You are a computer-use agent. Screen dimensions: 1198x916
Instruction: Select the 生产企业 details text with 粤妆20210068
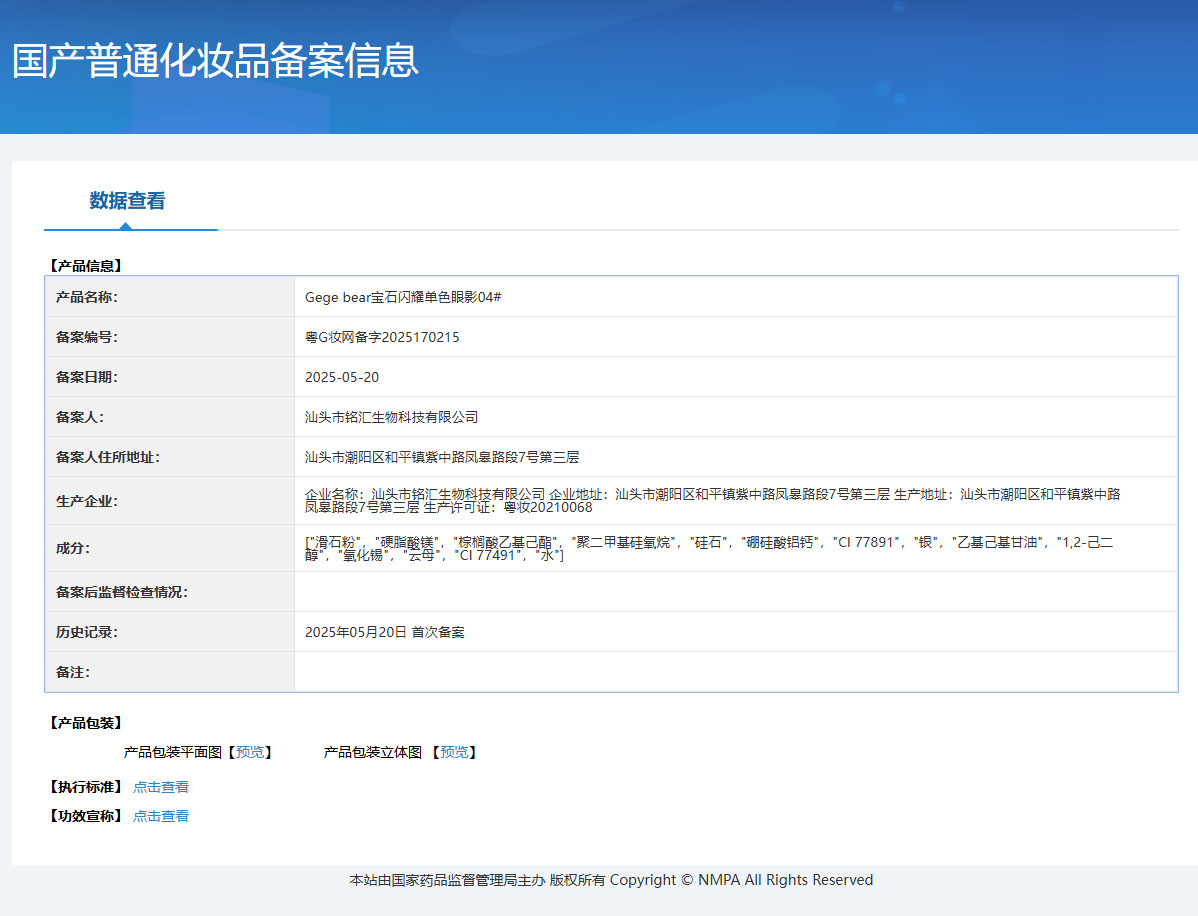[713, 500]
